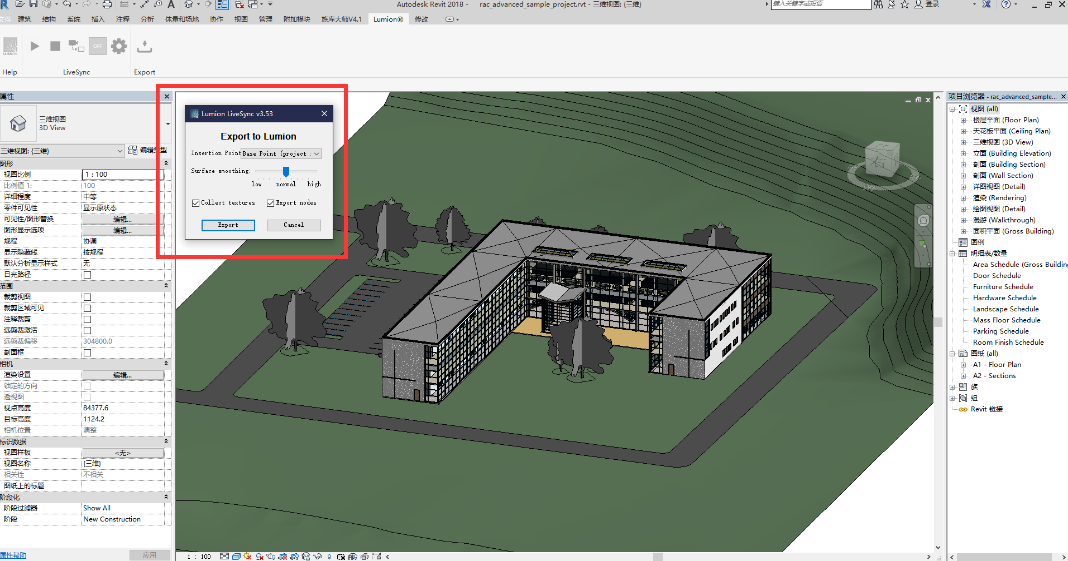
Task: Click the visual style icon in view control bar
Action: tap(236, 556)
